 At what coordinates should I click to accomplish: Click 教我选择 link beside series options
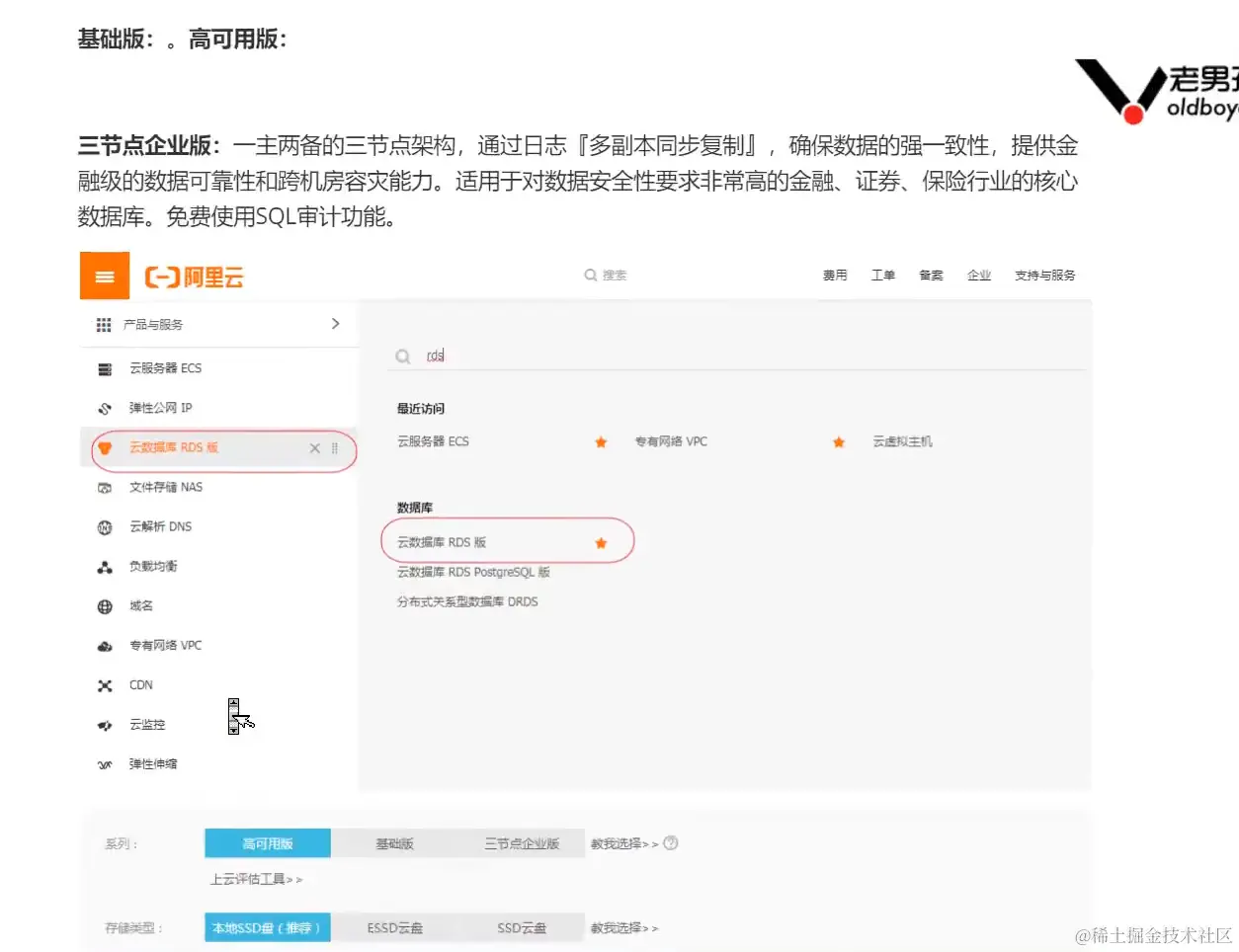pos(624,843)
